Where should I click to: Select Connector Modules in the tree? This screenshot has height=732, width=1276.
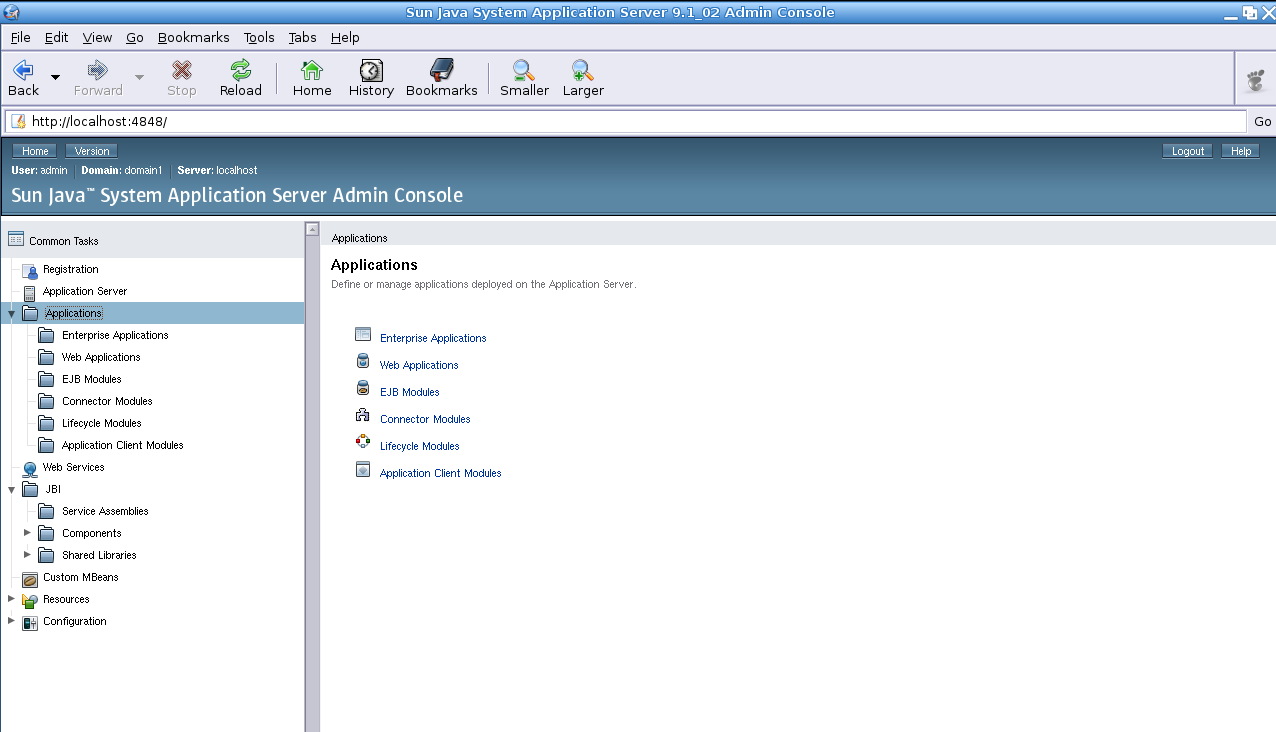point(107,401)
